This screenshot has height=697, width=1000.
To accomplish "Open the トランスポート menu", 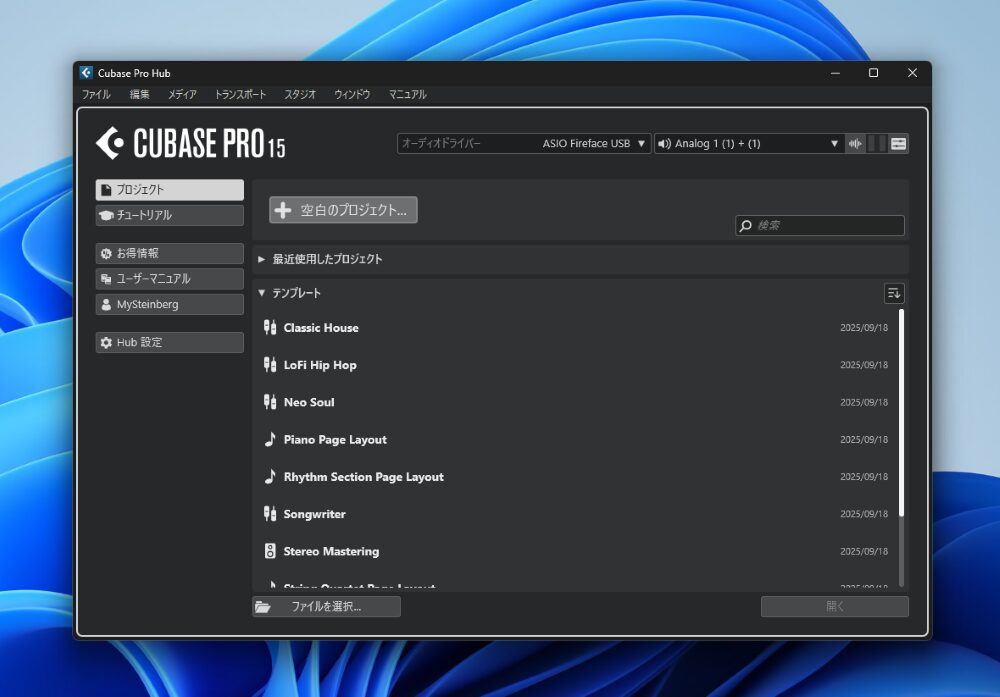I will pyautogui.click(x=240, y=94).
